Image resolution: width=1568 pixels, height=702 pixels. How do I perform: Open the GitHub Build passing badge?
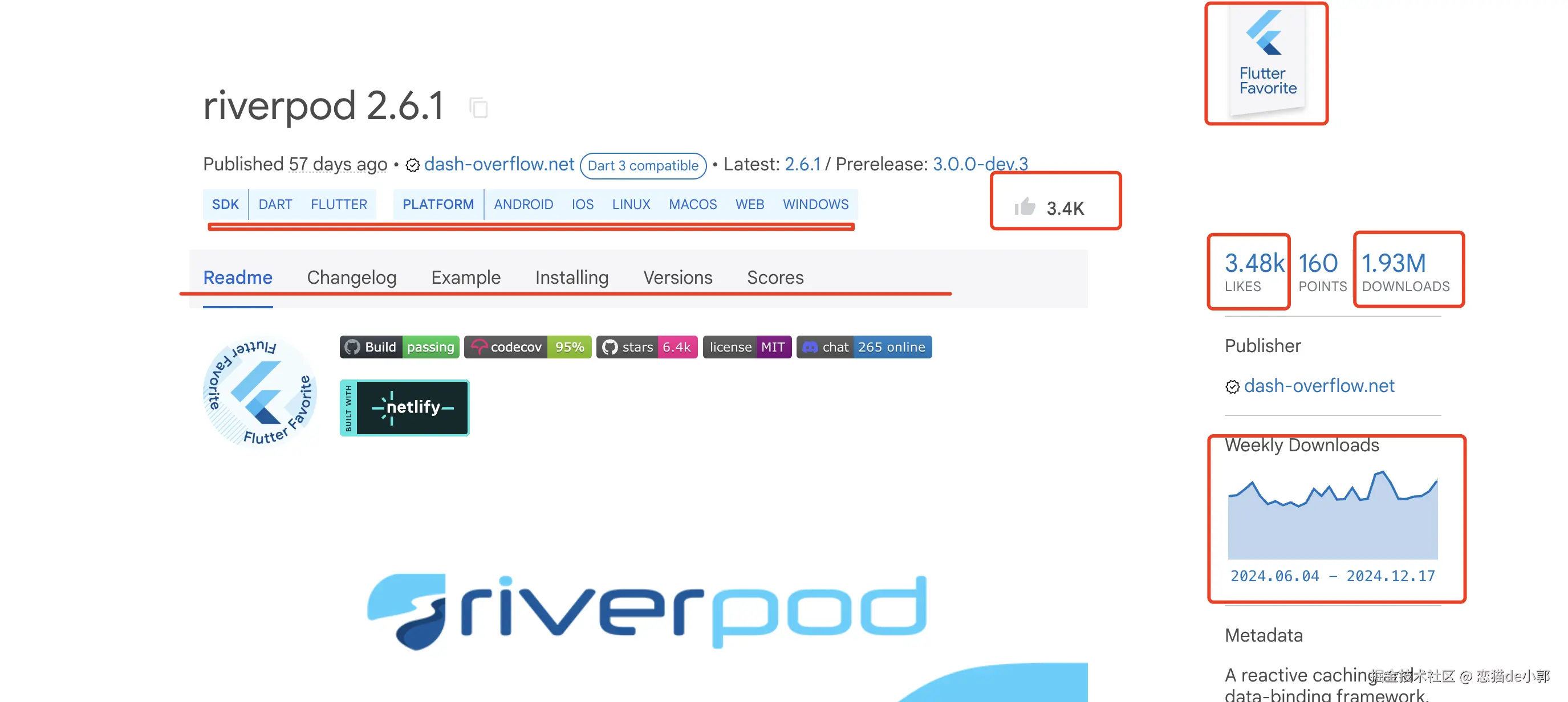point(399,347)
